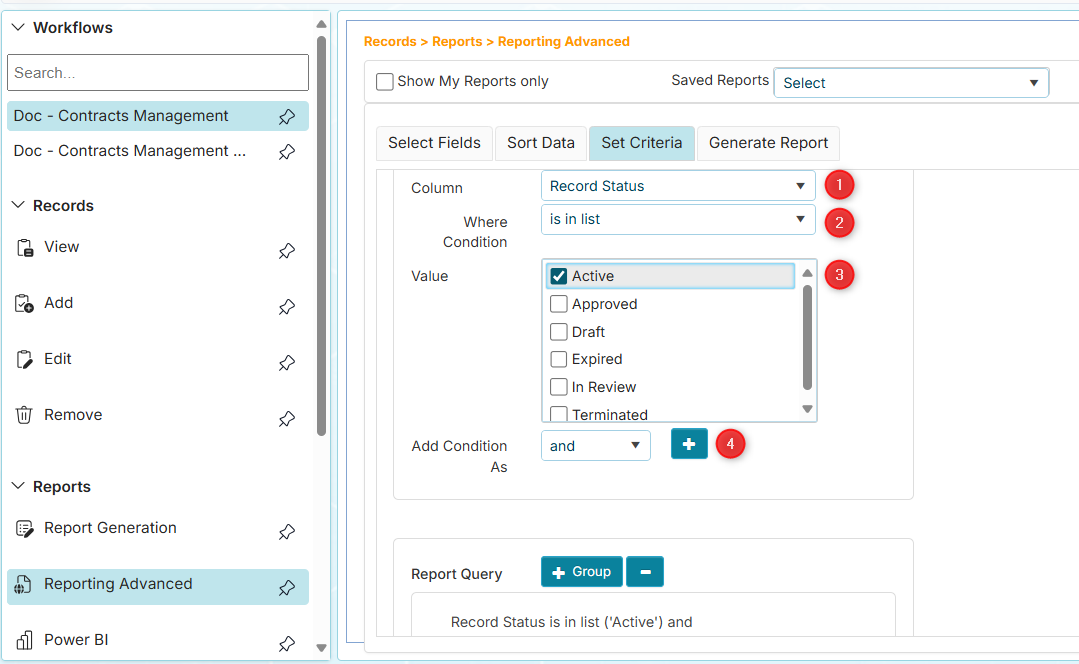1079x664 pixels.
Task: Click the Power BI chart icon
Action: (25, 640)
